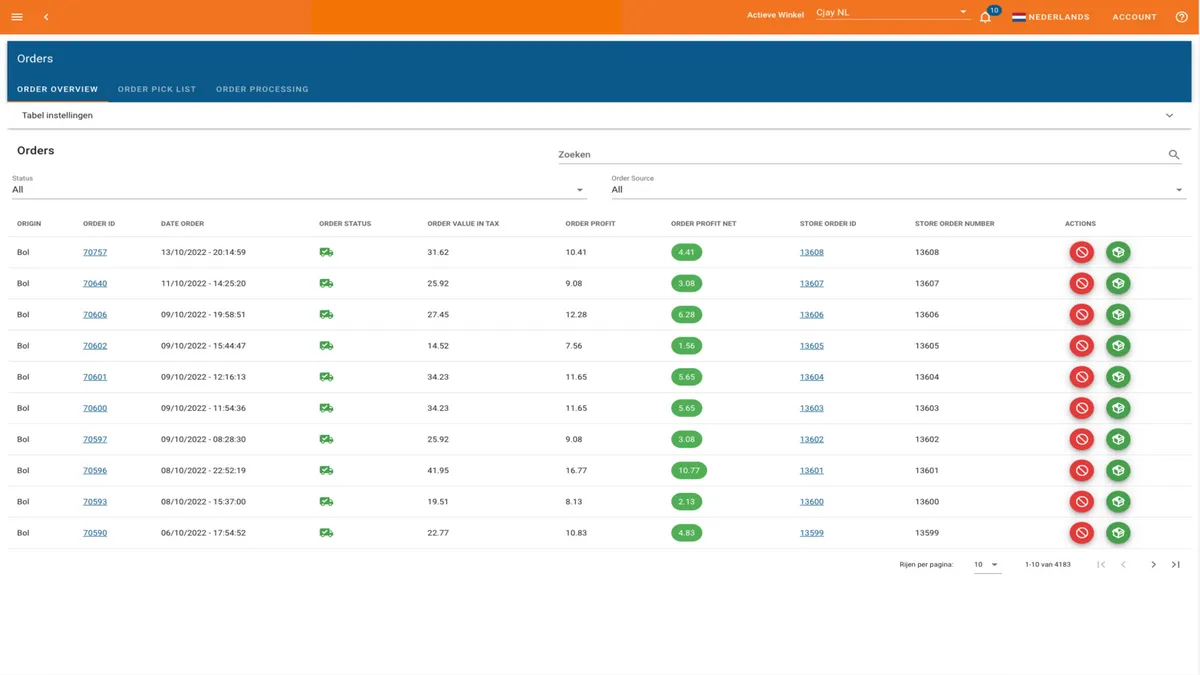
Task: Cancel order 70640 with red icon
Action: point(1081,283)
